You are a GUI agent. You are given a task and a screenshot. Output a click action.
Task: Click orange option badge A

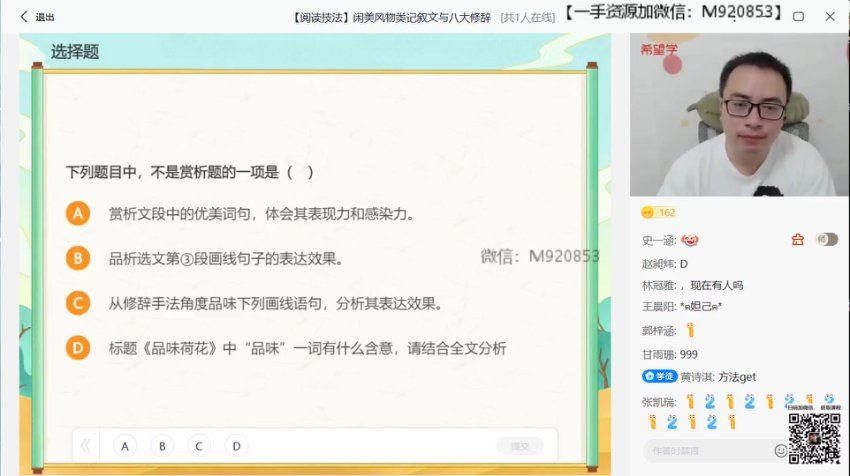pyautogui.click(x=78, y=214)
